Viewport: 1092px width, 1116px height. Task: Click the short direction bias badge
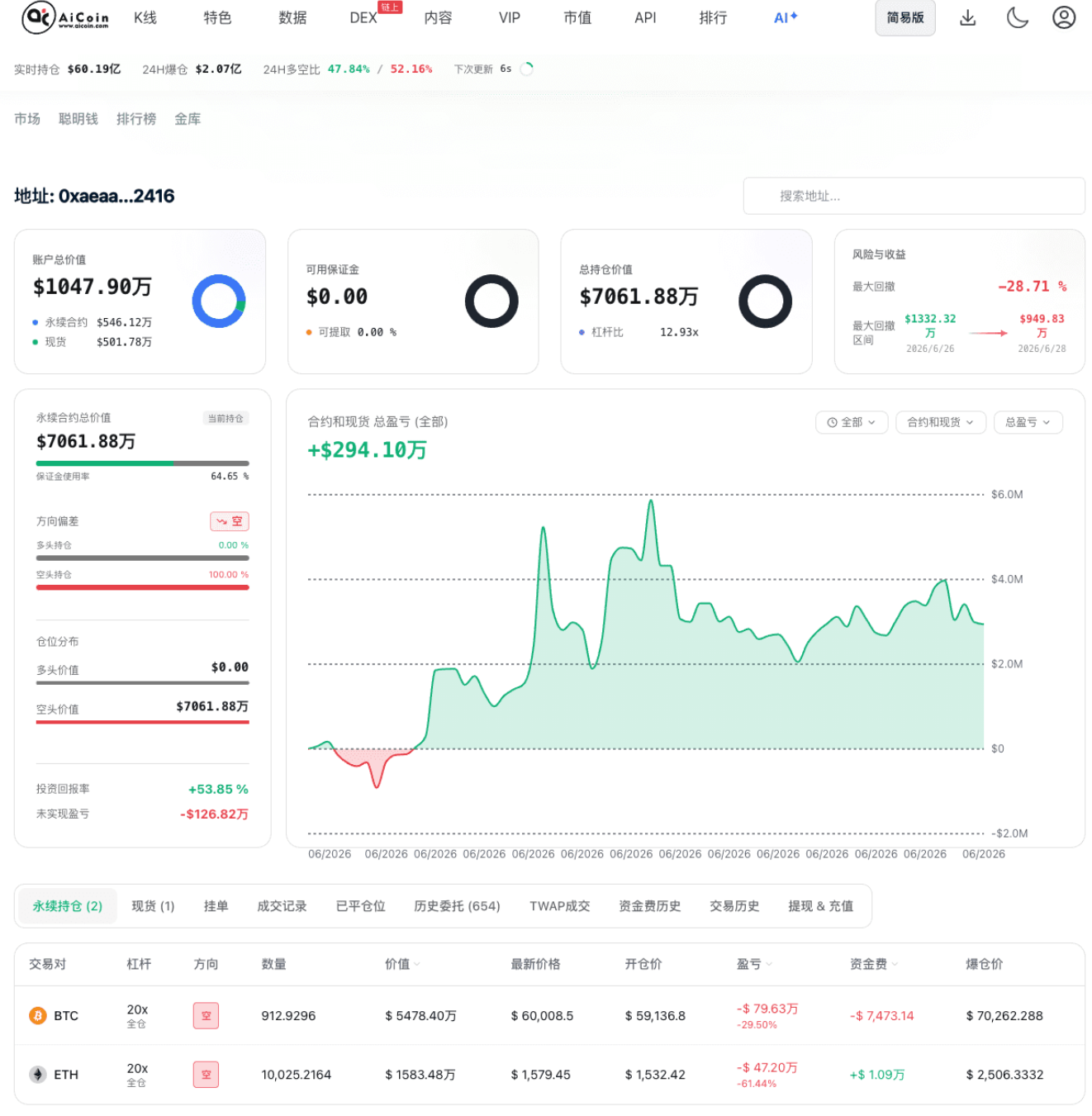(x=230, y=521)
